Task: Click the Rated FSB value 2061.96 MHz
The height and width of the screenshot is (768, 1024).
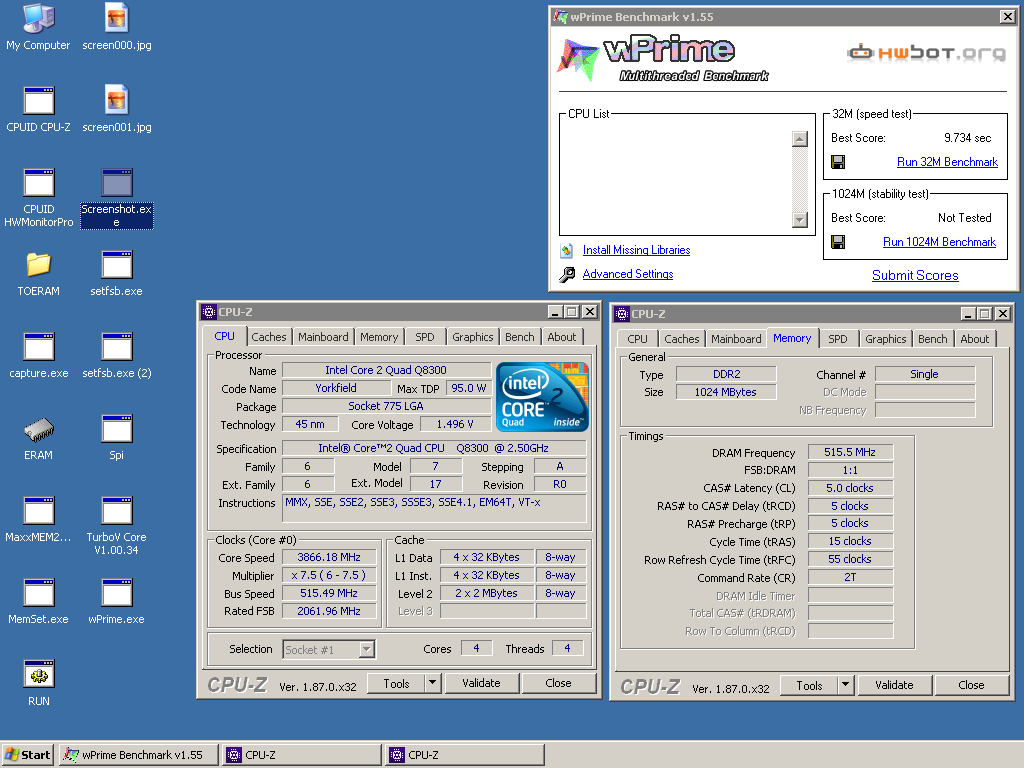Action: pyautogui.click(x=329, y=611)
